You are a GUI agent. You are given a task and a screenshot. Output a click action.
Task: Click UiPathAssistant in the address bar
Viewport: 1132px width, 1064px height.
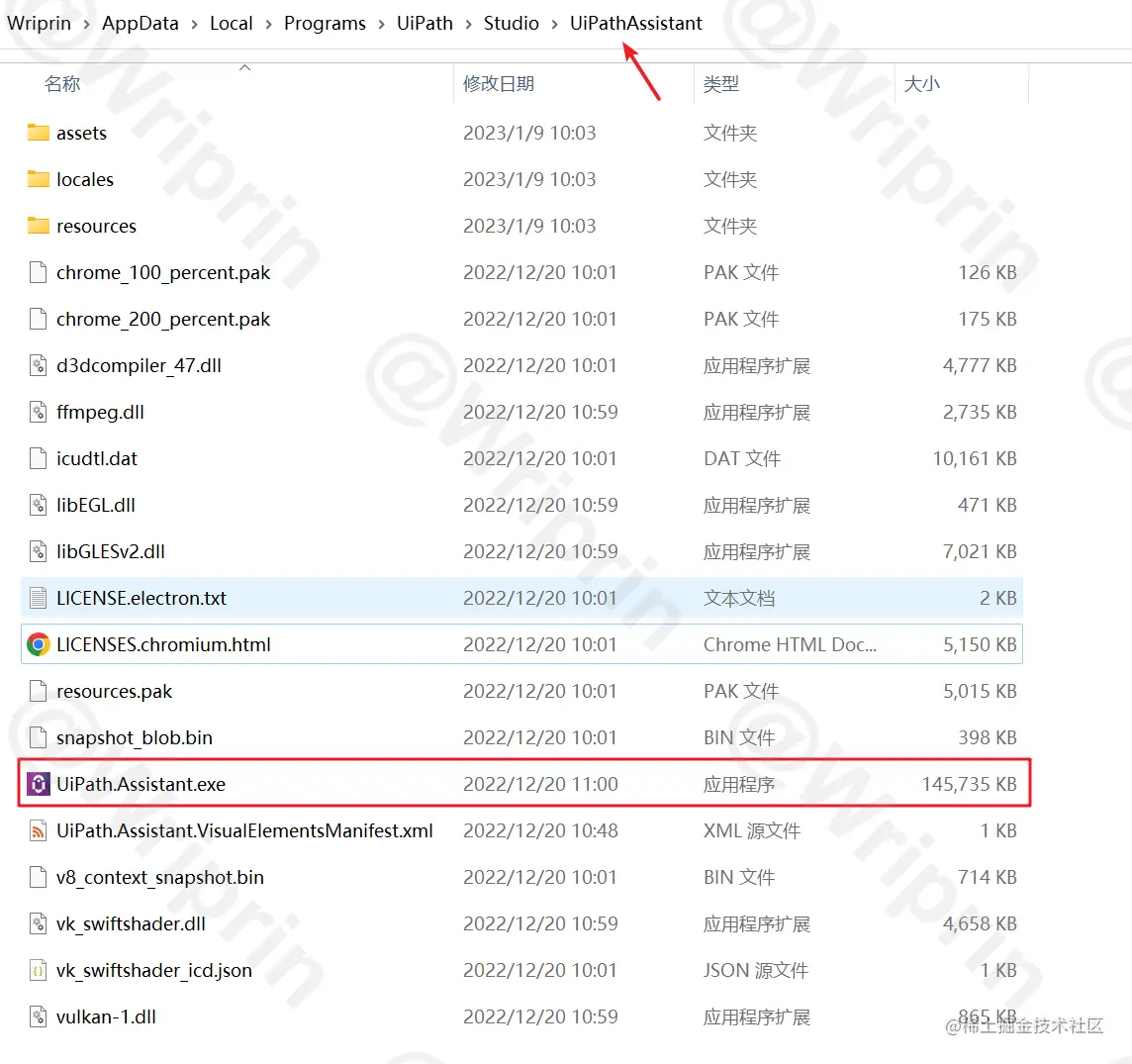(635, 23)
